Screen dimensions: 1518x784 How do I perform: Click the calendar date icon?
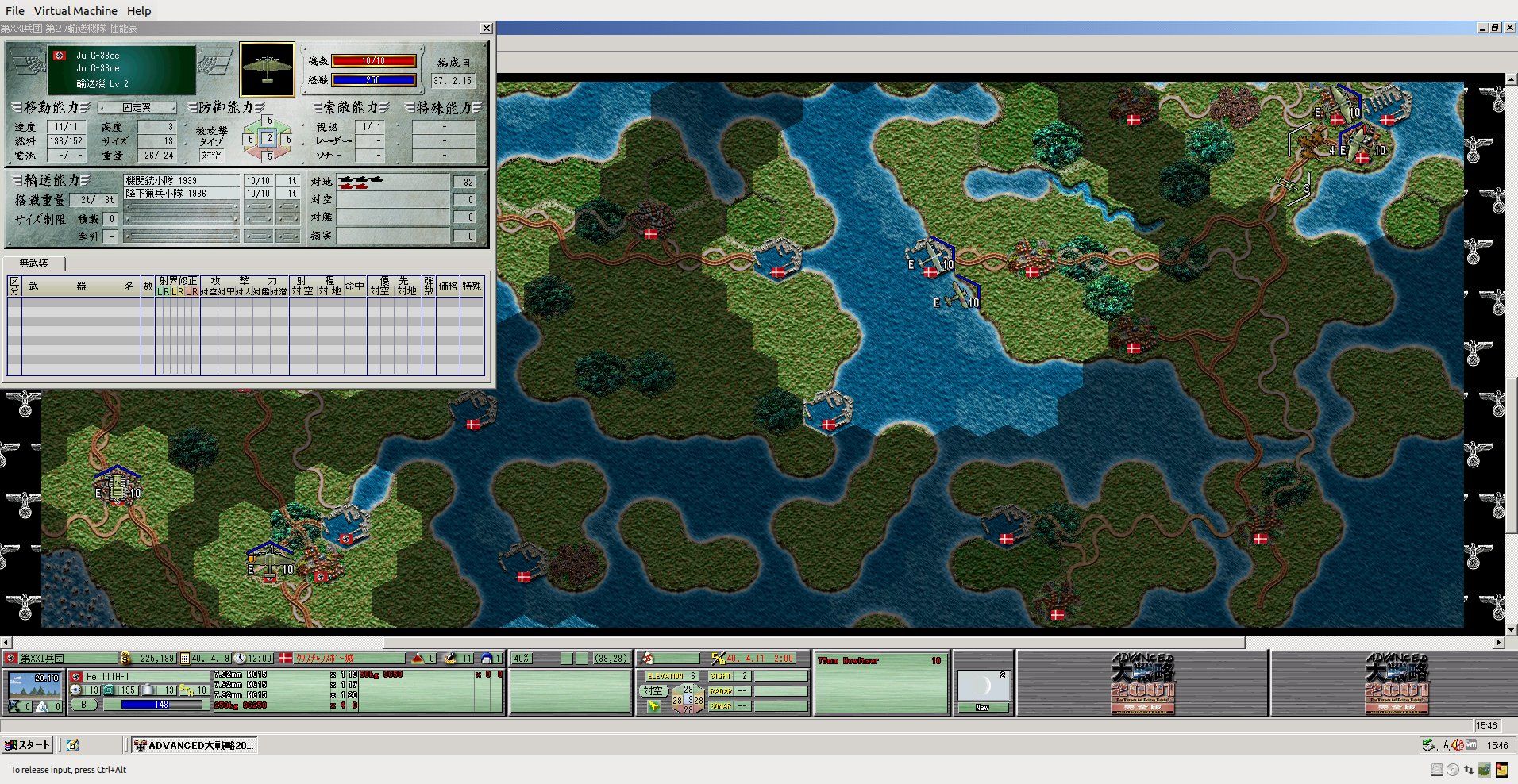point(184,658)
